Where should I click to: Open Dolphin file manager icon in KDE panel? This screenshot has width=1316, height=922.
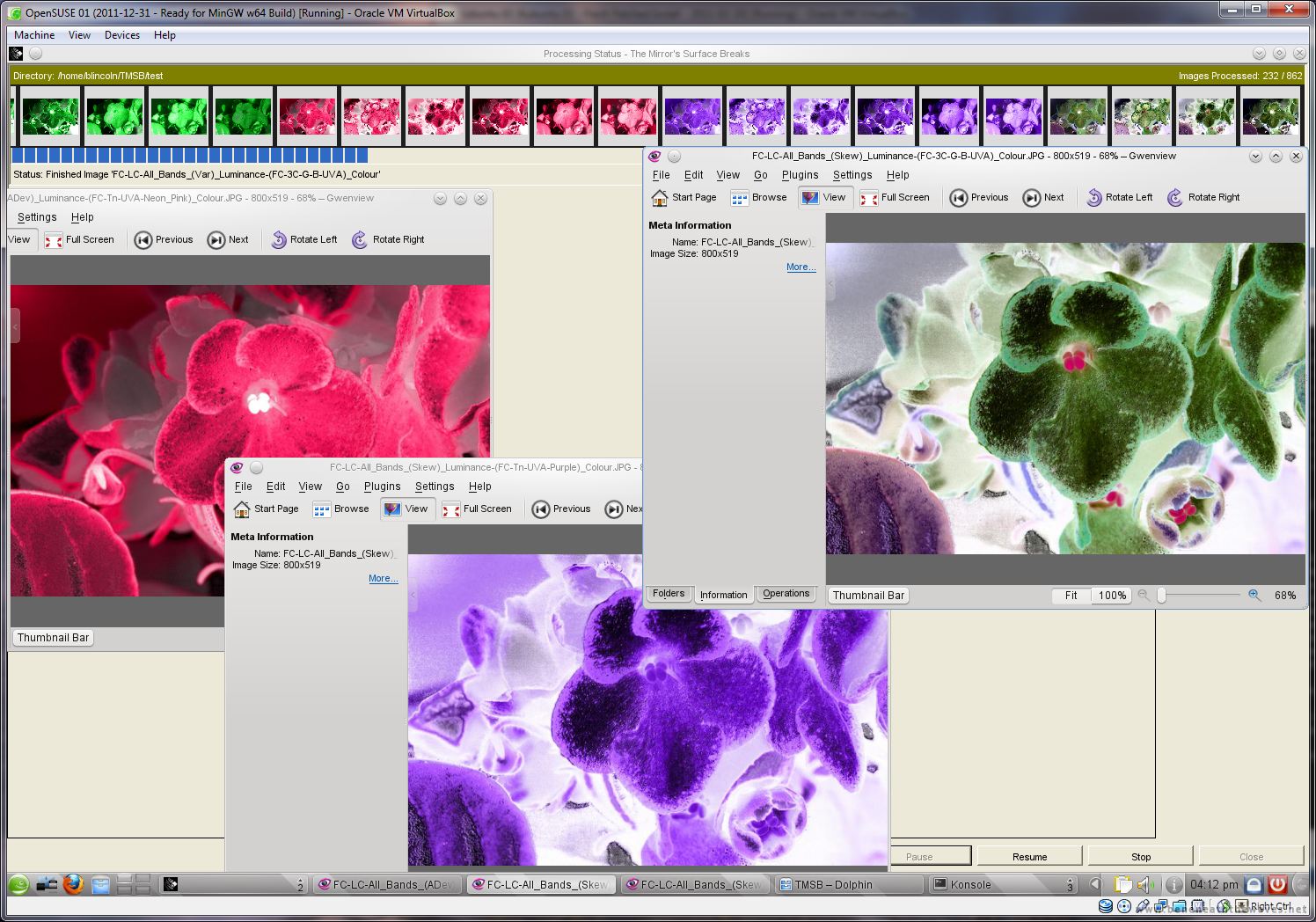click(x=101, y=885)
